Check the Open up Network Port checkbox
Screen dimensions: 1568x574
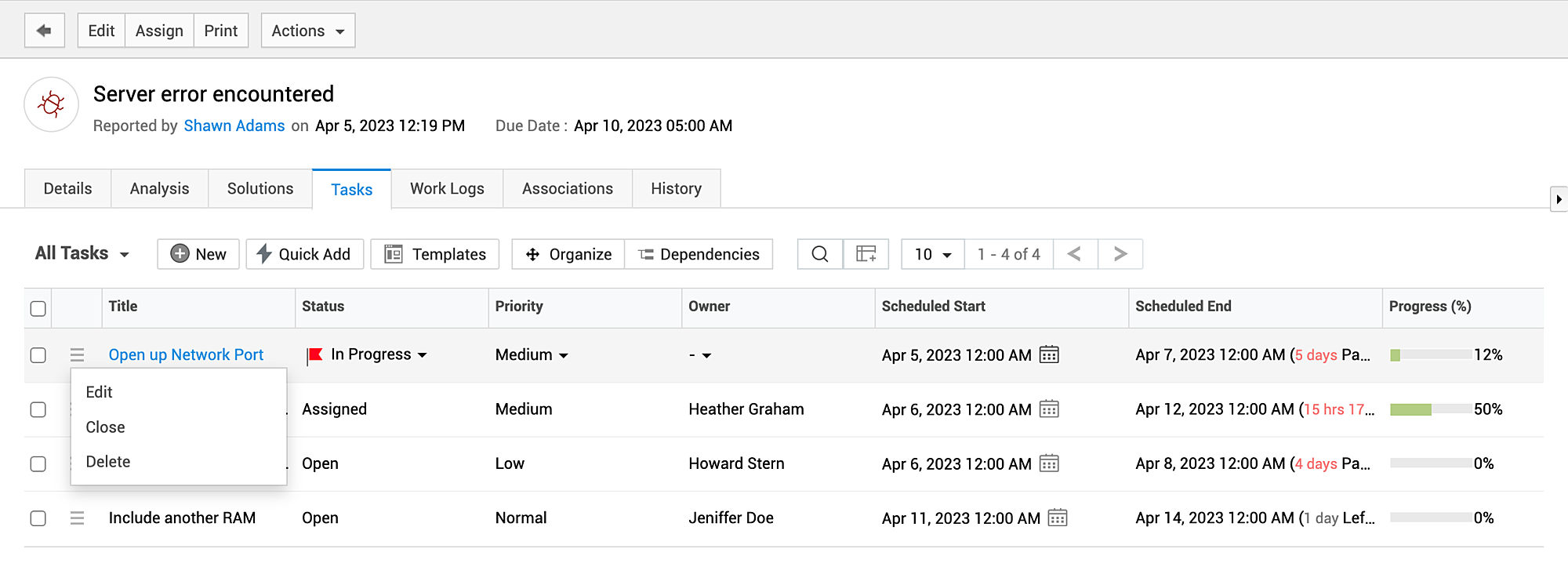(x=38, y=355)
